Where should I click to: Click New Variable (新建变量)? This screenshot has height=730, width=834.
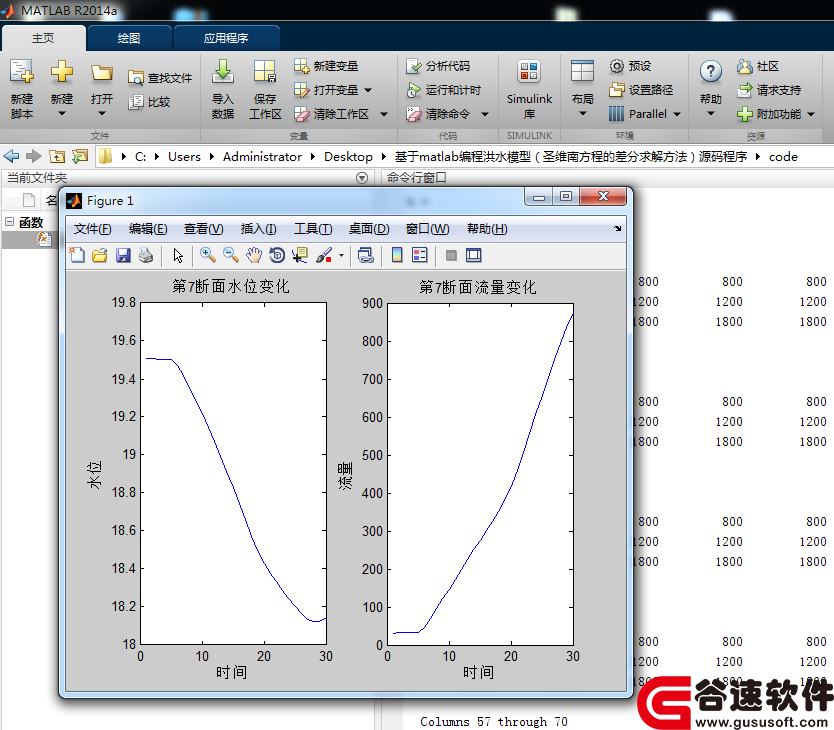[x=326, y=66]
